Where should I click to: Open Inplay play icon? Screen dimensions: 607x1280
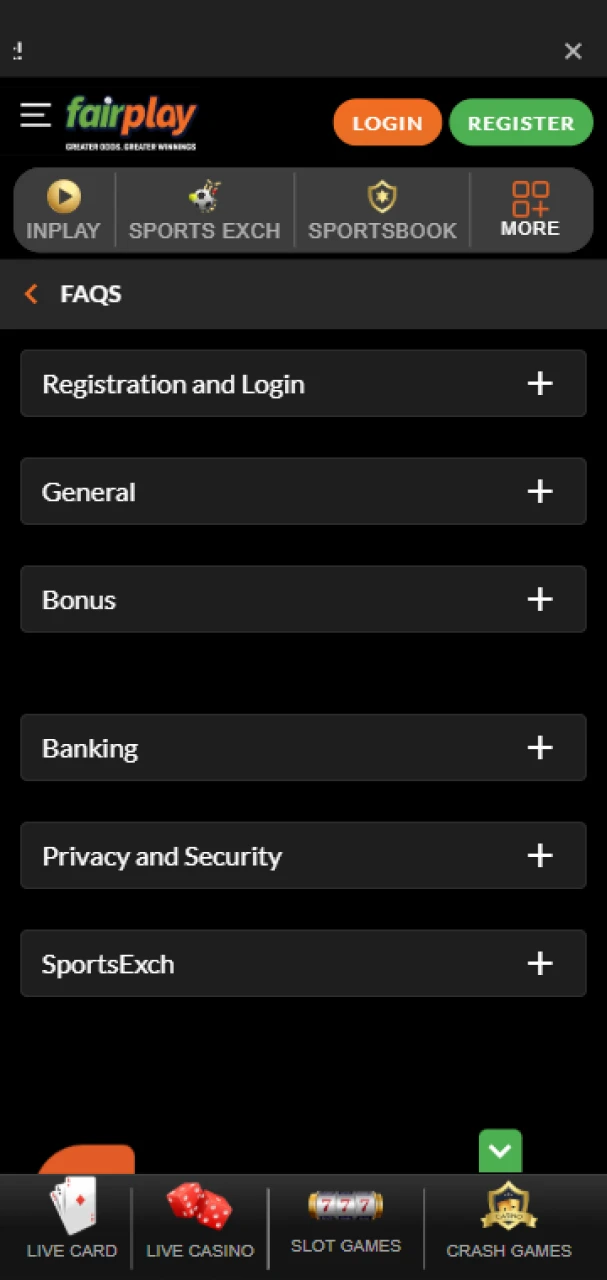click(64, 196)
